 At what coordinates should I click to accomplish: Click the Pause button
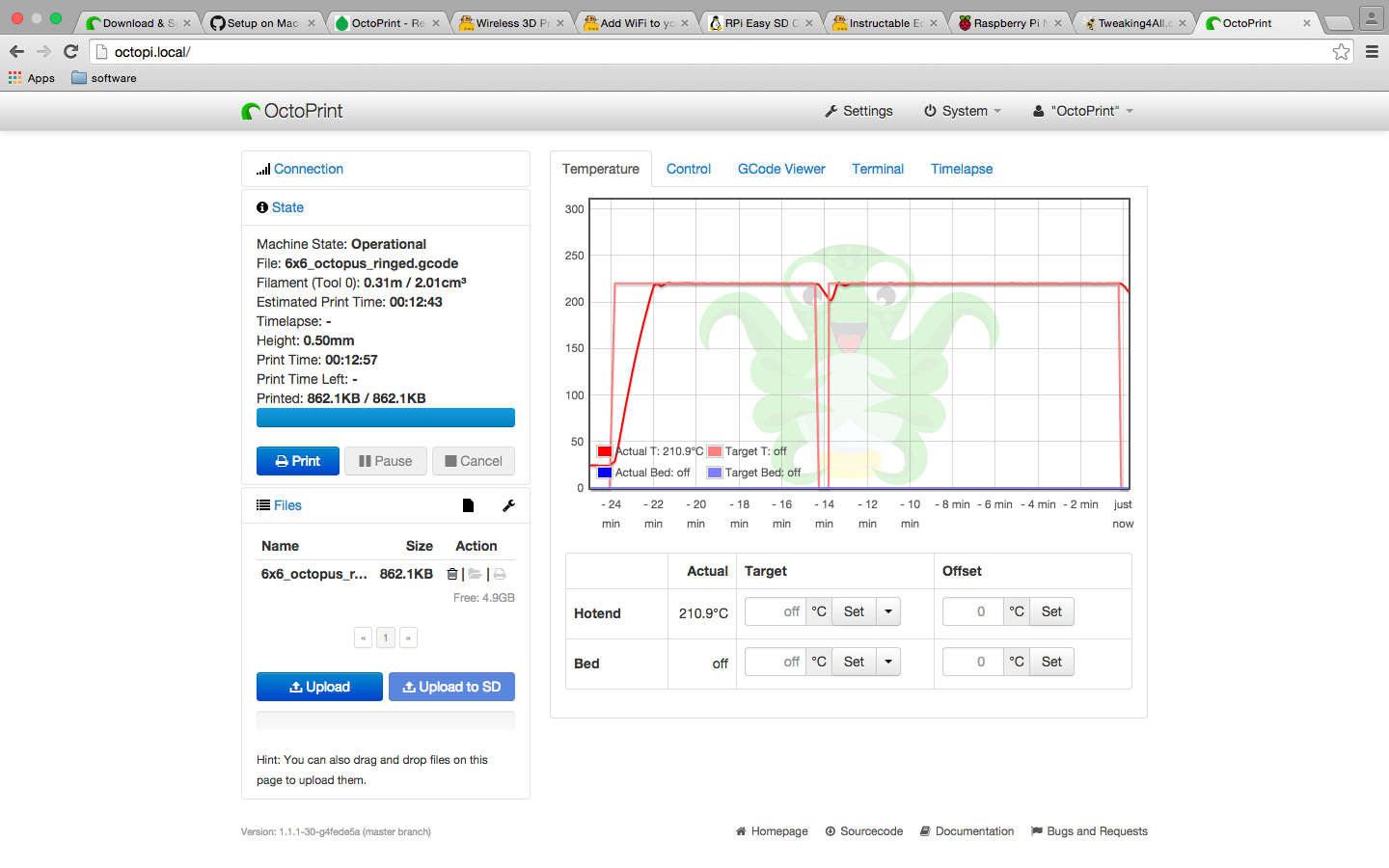tap(386, 461)
